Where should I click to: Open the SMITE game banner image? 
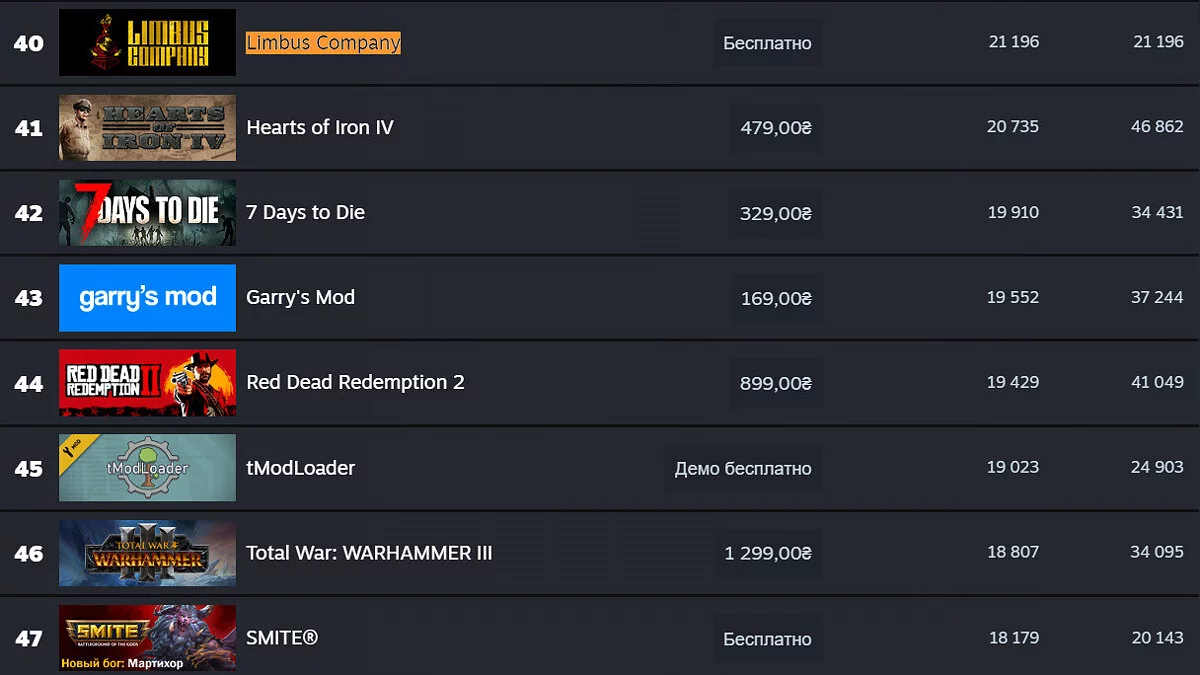tap(147, 637)
